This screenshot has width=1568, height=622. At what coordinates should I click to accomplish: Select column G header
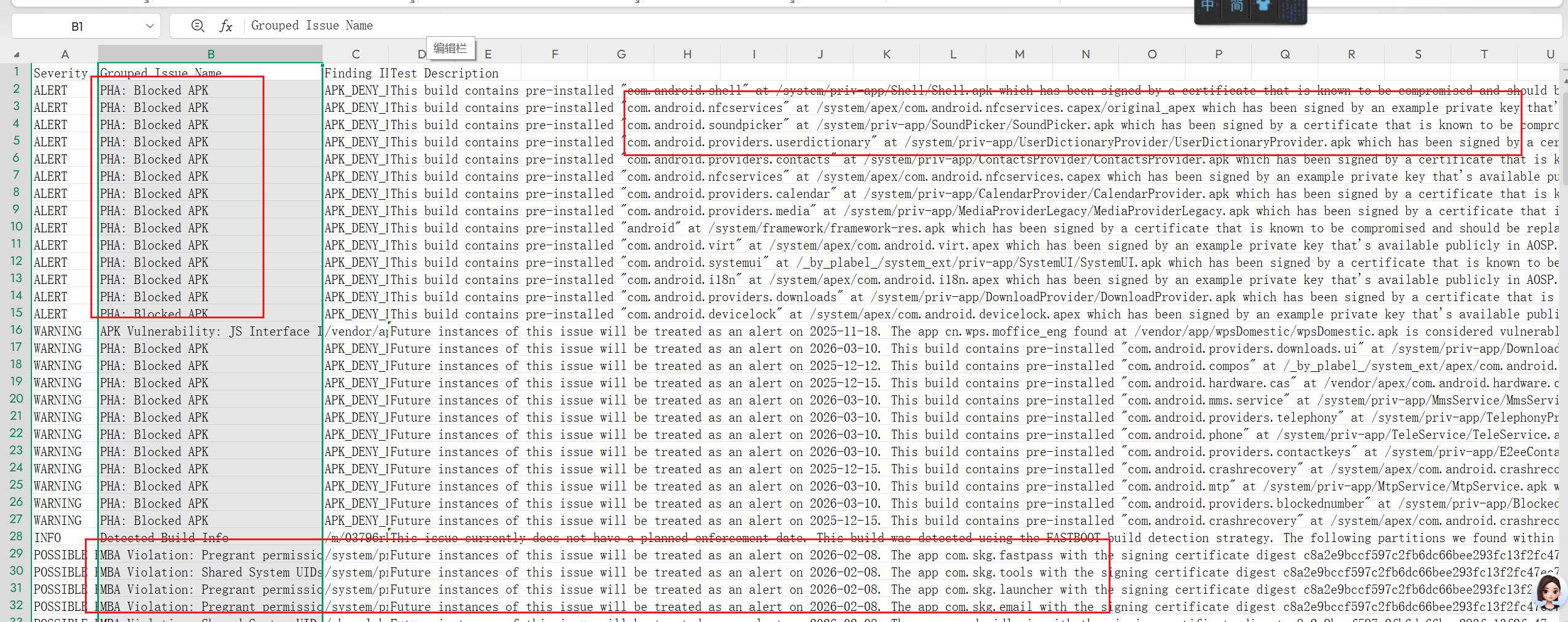(x=621, y=54)
